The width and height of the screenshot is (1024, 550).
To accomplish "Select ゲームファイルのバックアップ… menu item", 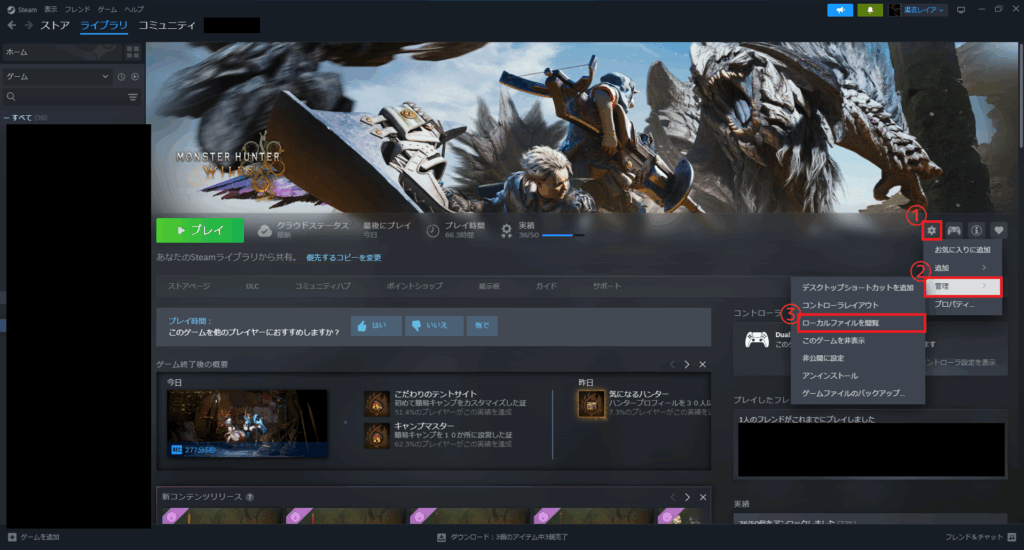I will click(857, 393).
